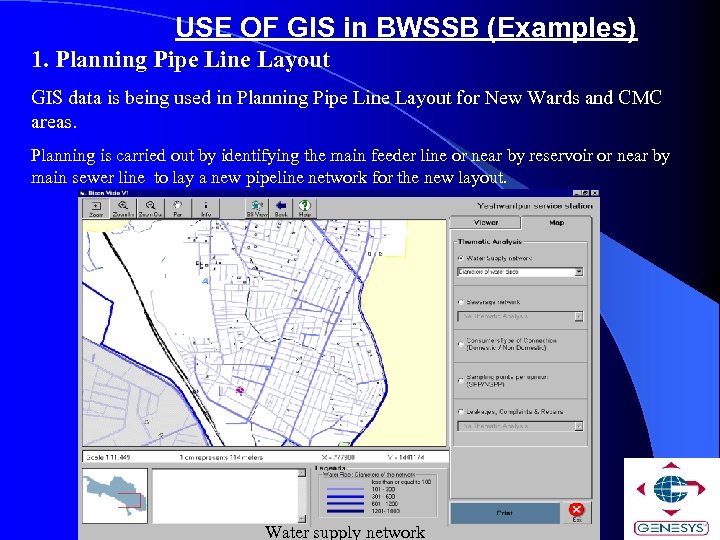Close the Bison Vista window
Screen dimensions: 720x540
point(595,193)
